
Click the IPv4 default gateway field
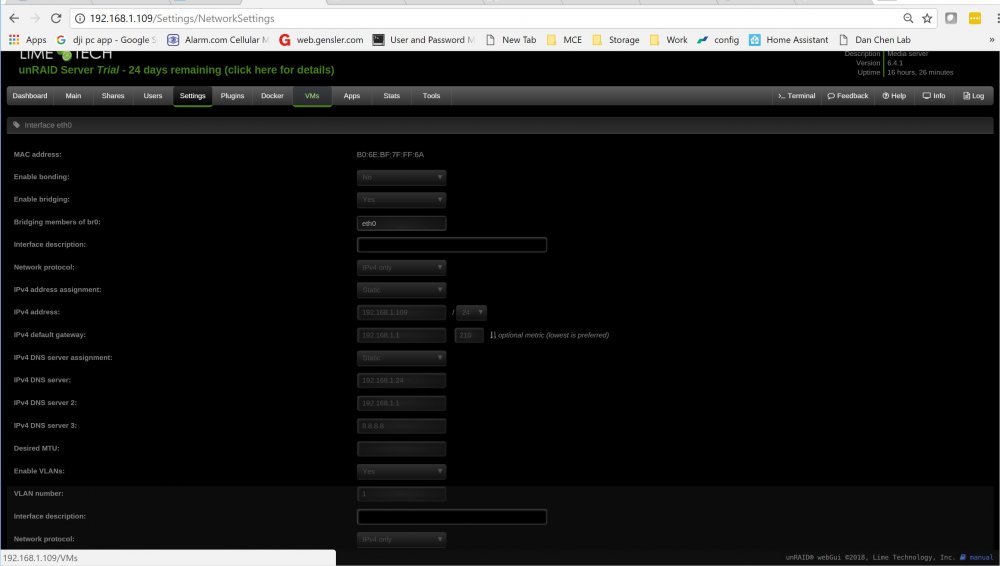[401, 335]
